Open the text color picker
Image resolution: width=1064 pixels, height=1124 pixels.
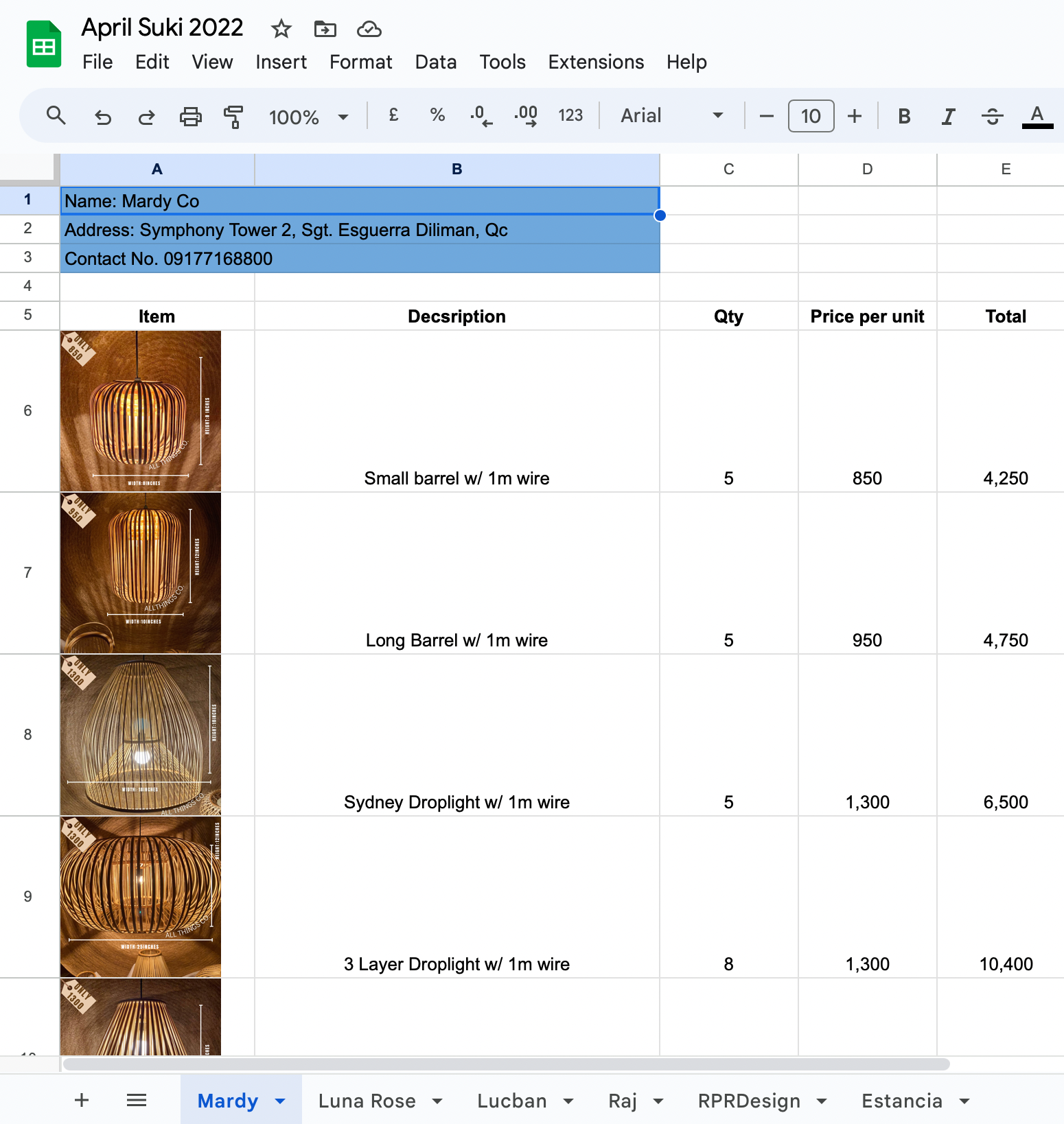(1037, 116)
